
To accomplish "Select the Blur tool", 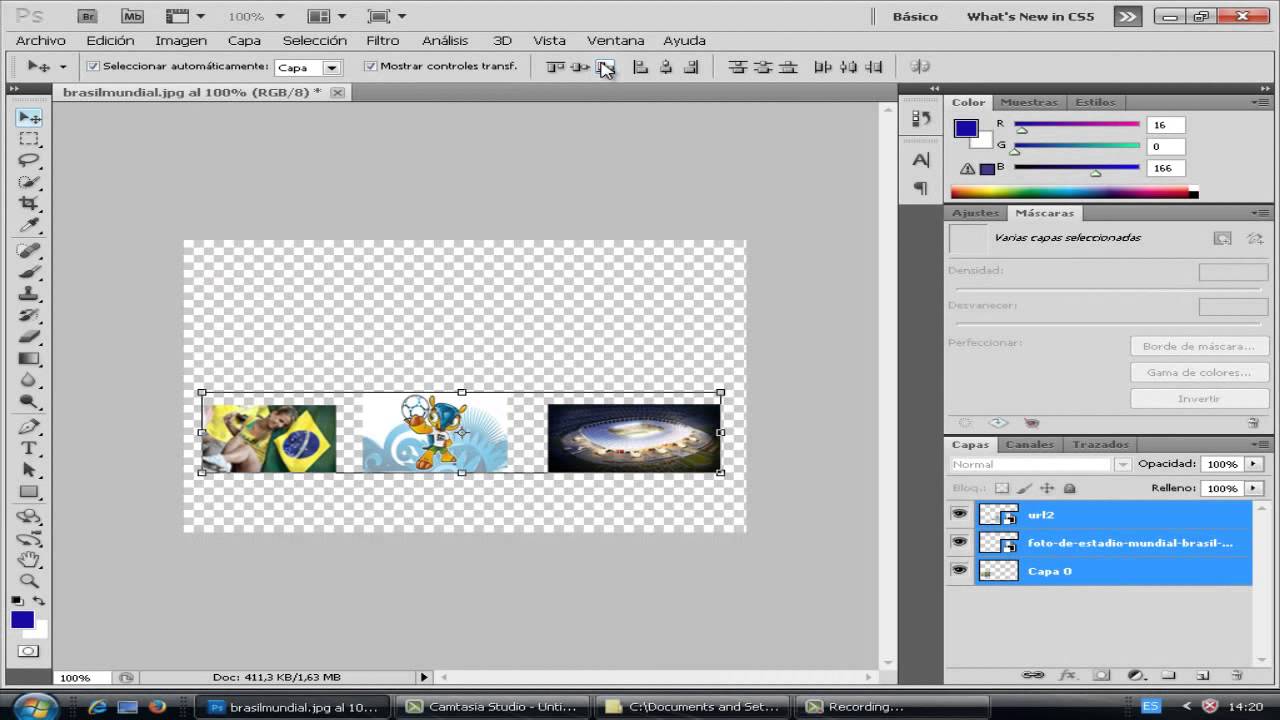I will 29,381.
